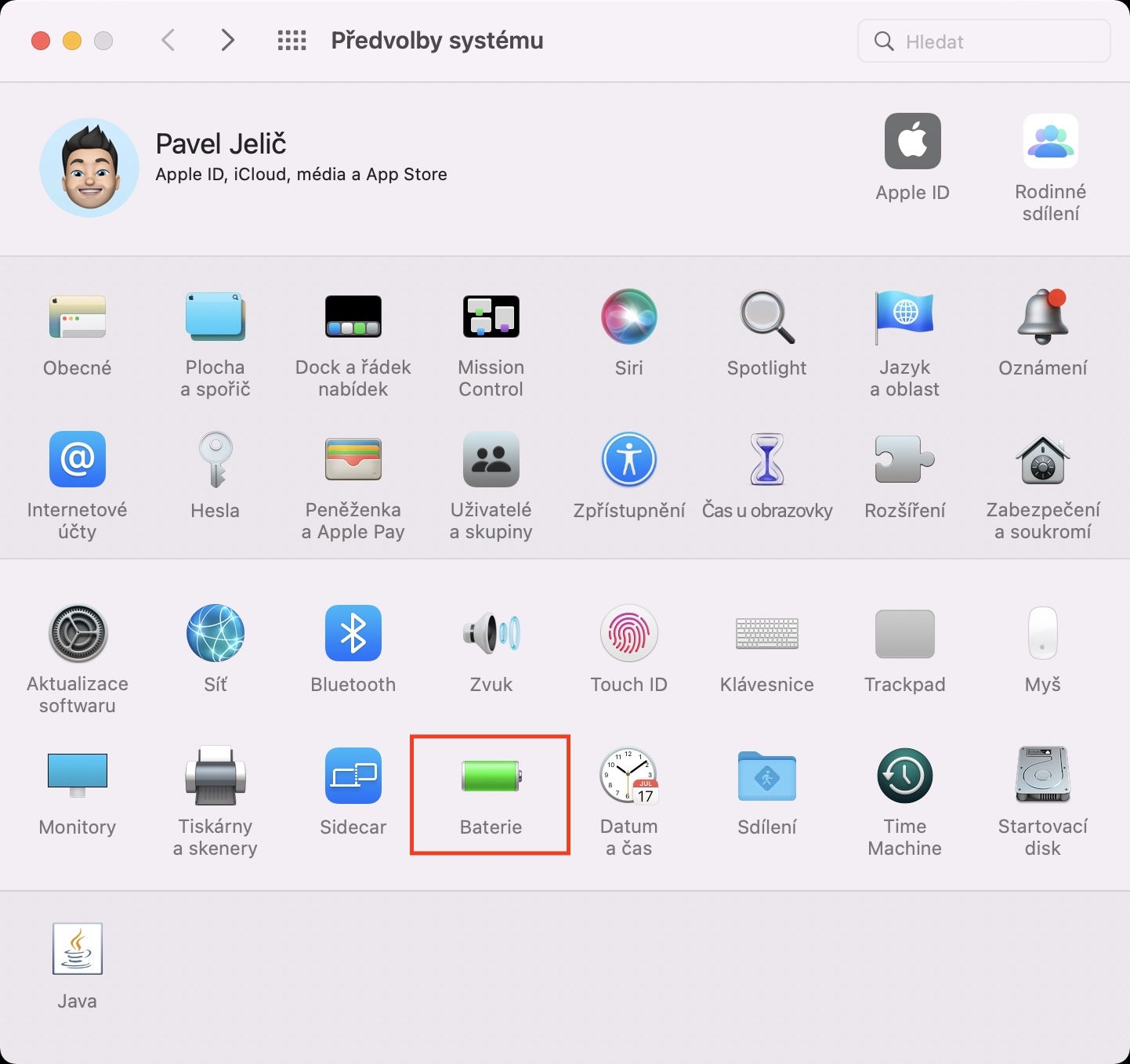Open Apple ID settings icon

913,141
